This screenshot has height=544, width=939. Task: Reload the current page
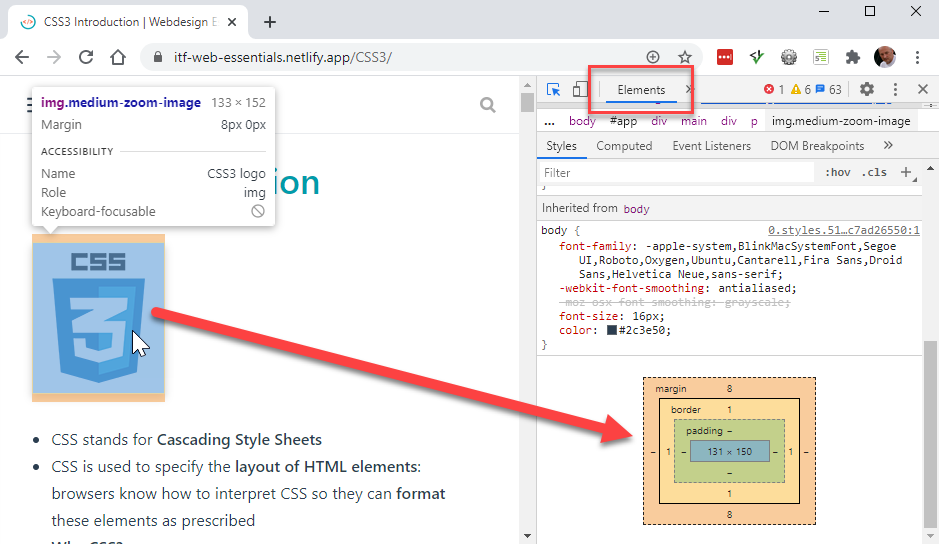point(86,57)
